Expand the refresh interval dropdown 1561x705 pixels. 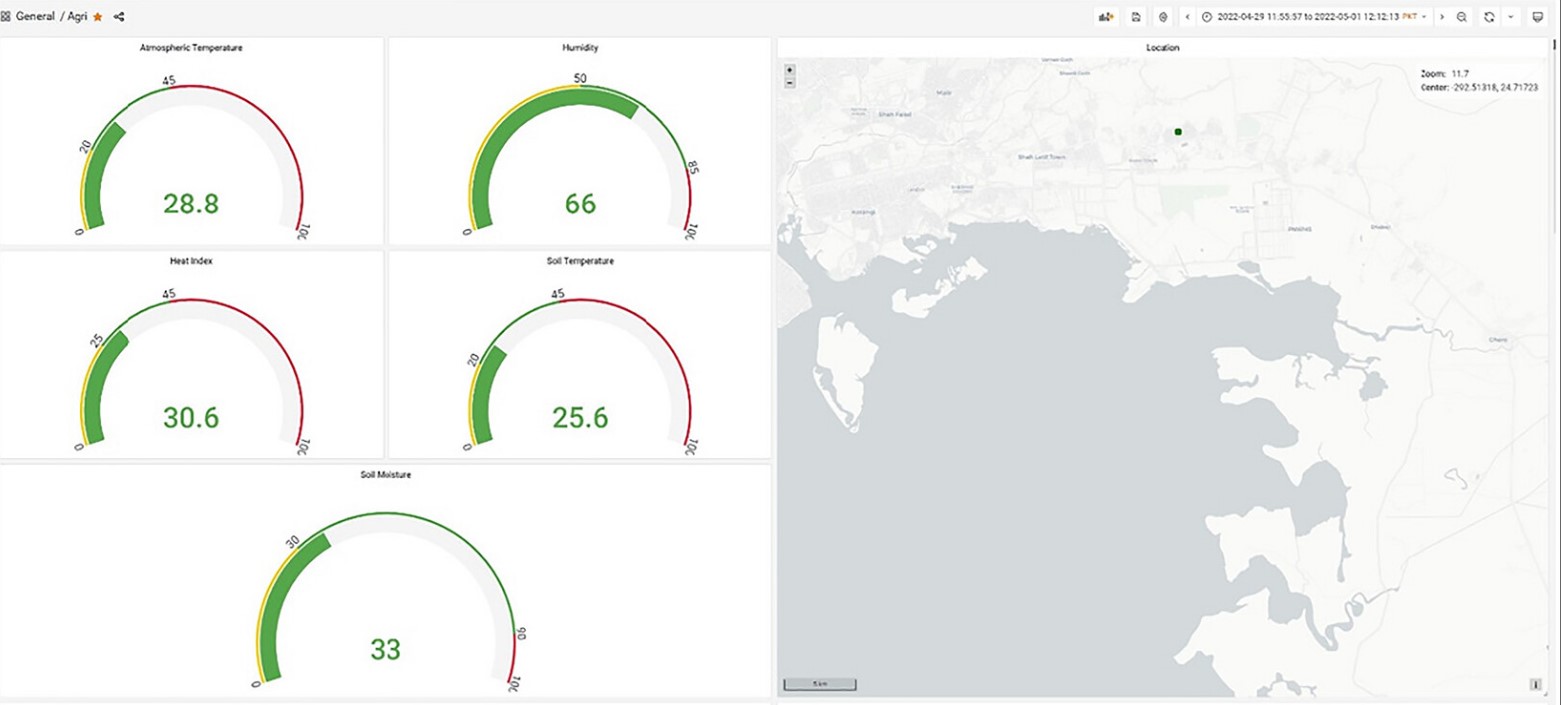pyautogui.click(x=1509, y=17)
